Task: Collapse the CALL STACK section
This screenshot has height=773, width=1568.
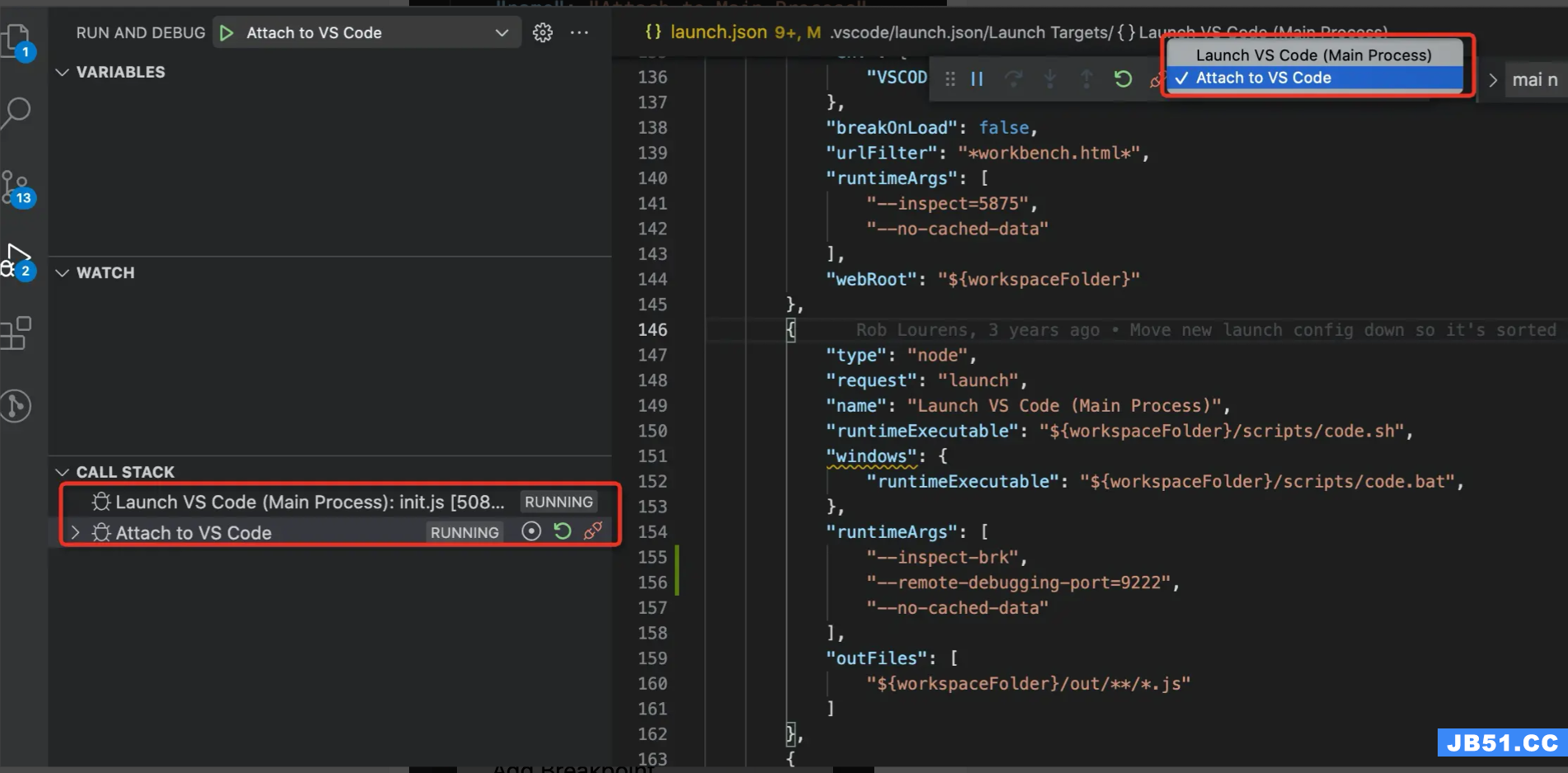Action: pos(62,473)
